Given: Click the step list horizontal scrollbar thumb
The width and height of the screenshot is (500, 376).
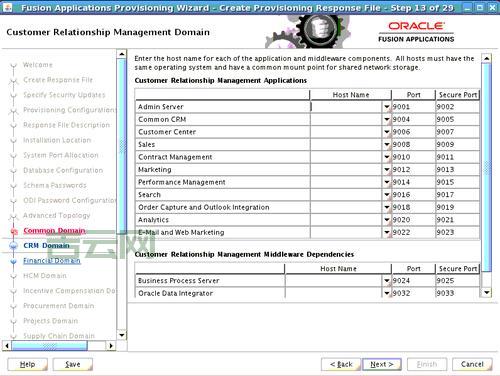Looking at the screenshot, I should [x=49, y=346].
